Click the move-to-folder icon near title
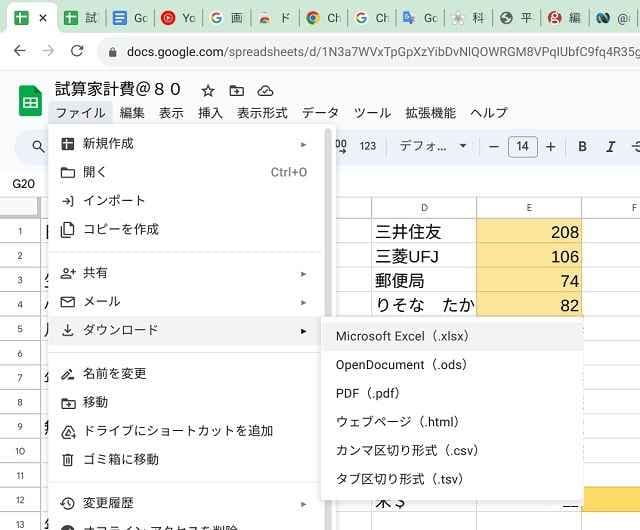 pyautogui.click(x=236, y=90)
